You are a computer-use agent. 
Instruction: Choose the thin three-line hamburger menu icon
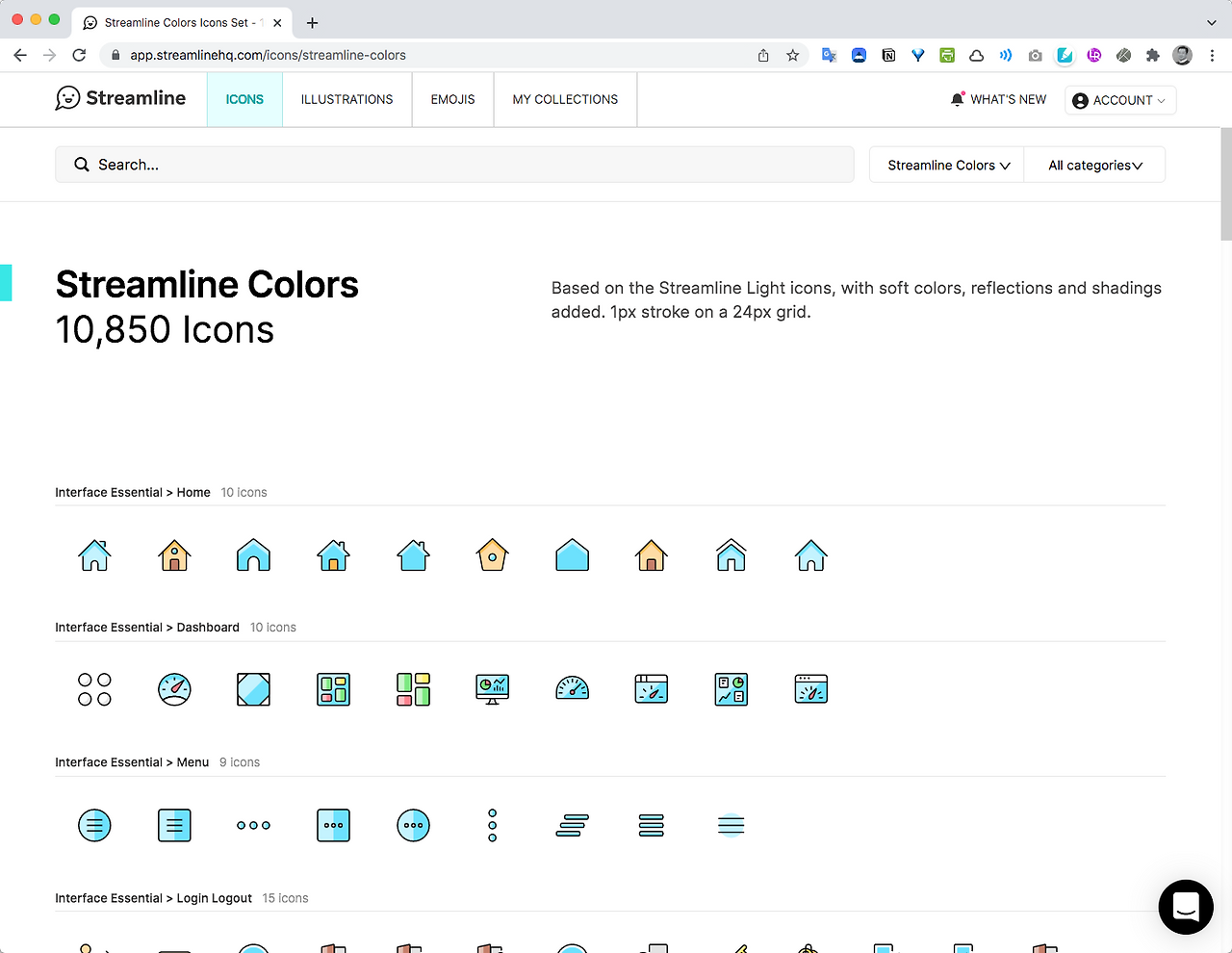tap(731, 825)
